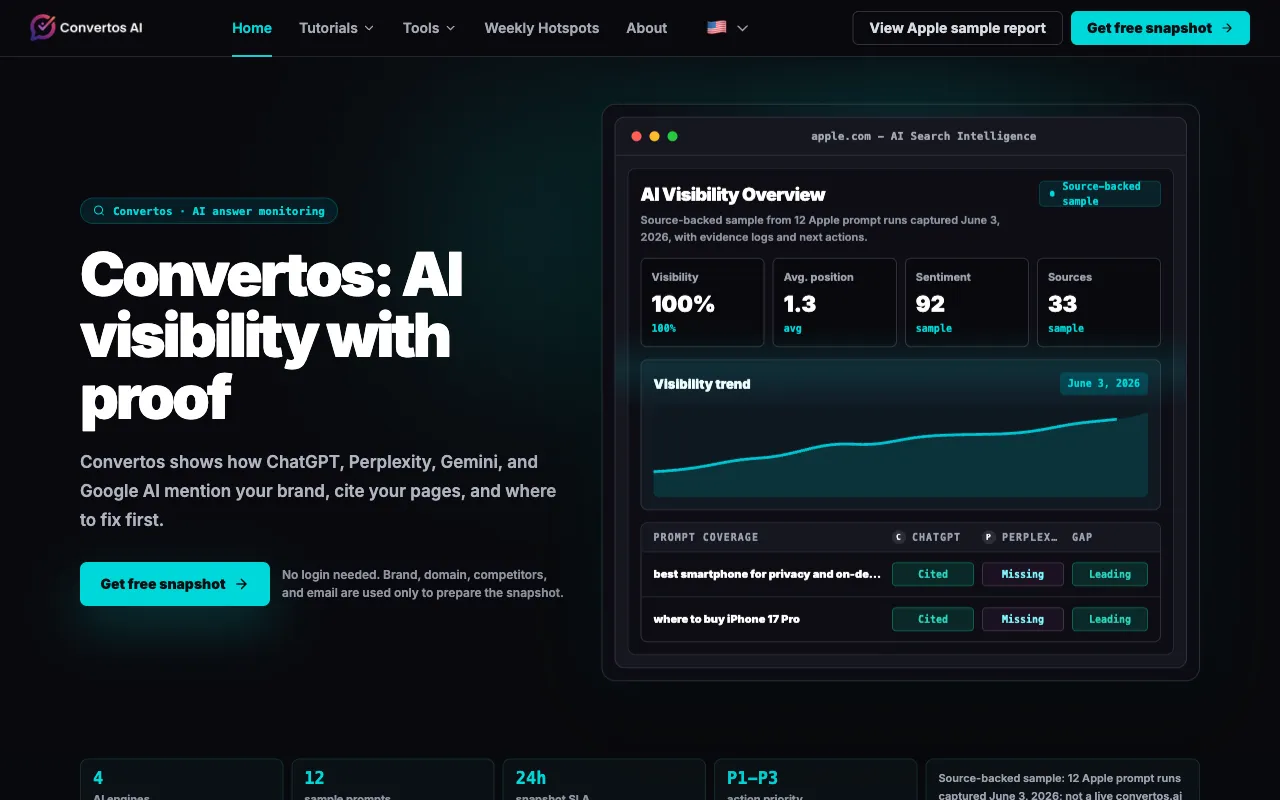The height and width of the screenshot is (800, 1280).
Task: Click the AI Visibility Overview heading
Action: [733, 194]
